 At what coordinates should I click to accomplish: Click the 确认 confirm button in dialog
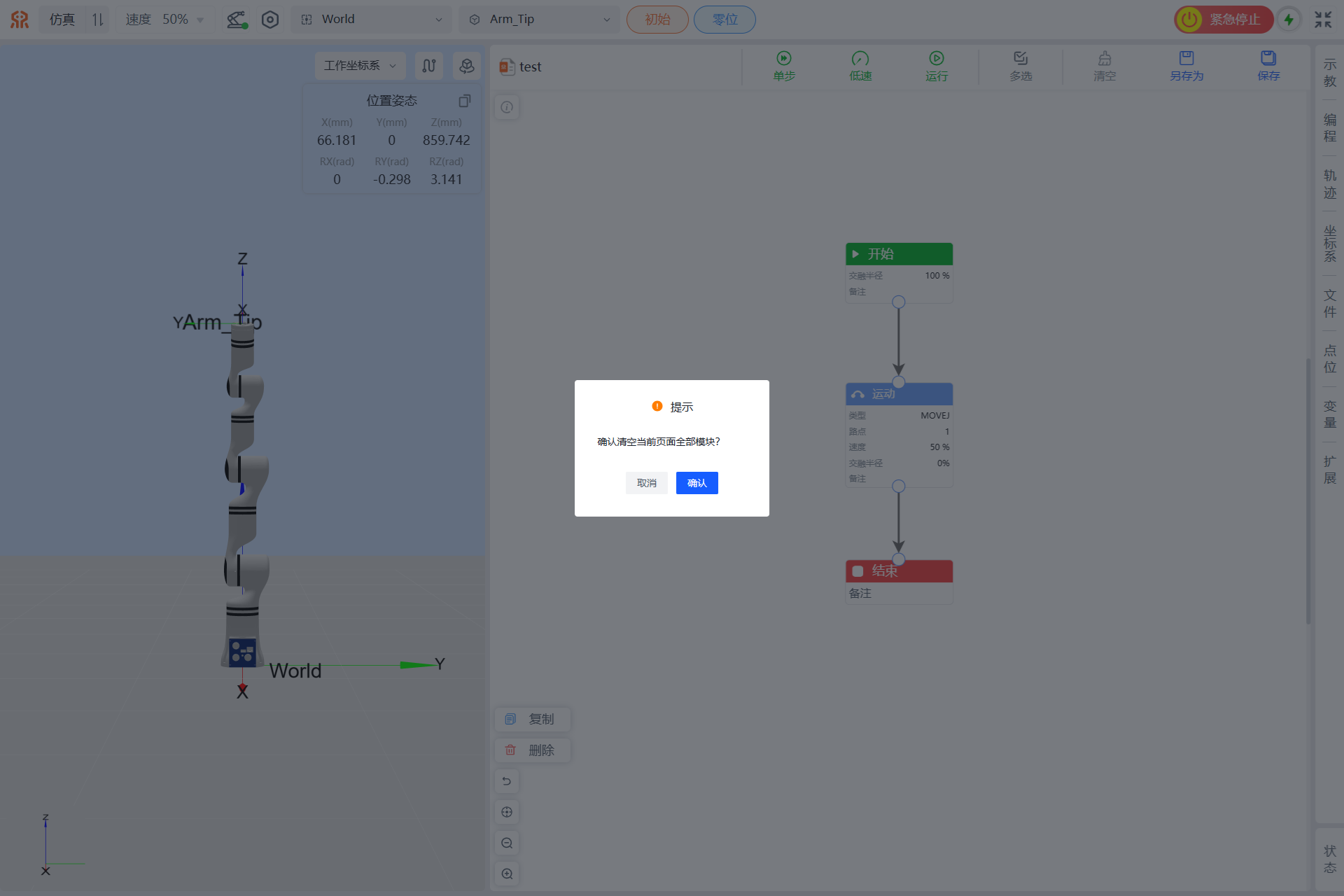pos(696,483)
